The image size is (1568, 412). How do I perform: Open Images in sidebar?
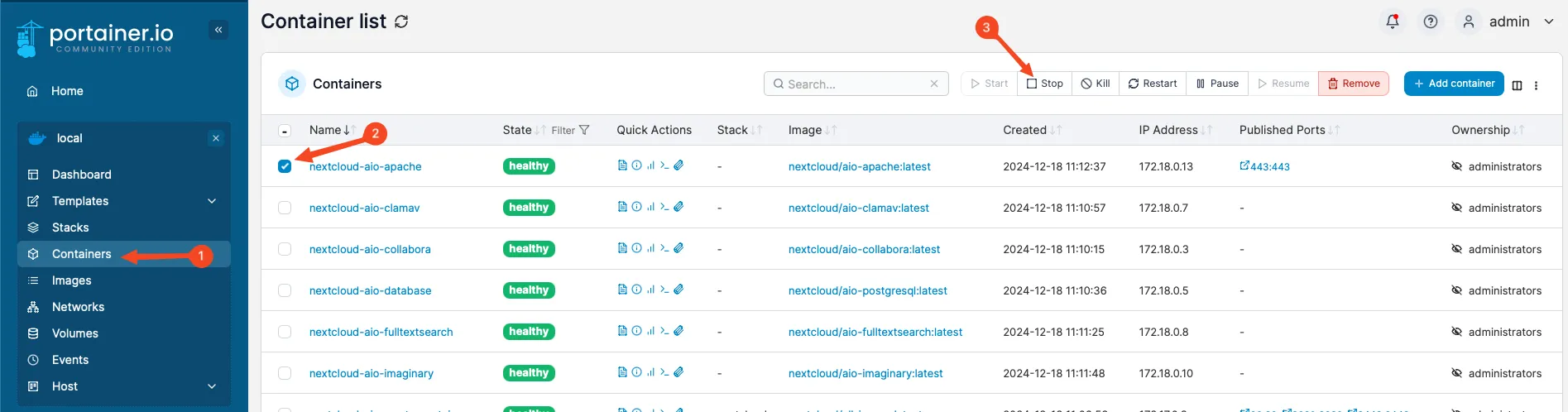click(71, 280)
